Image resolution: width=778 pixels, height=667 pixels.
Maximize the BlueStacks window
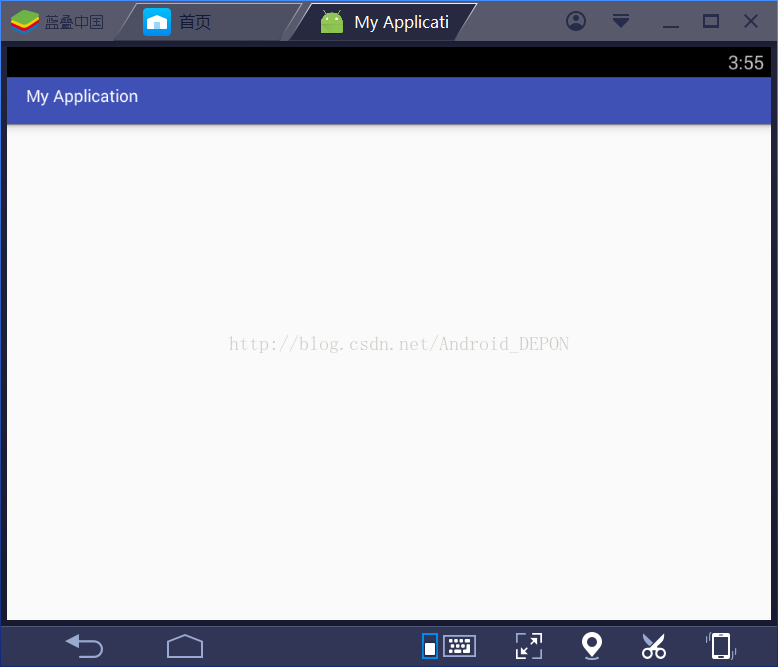pyautogui.click(x=711, y=21)
